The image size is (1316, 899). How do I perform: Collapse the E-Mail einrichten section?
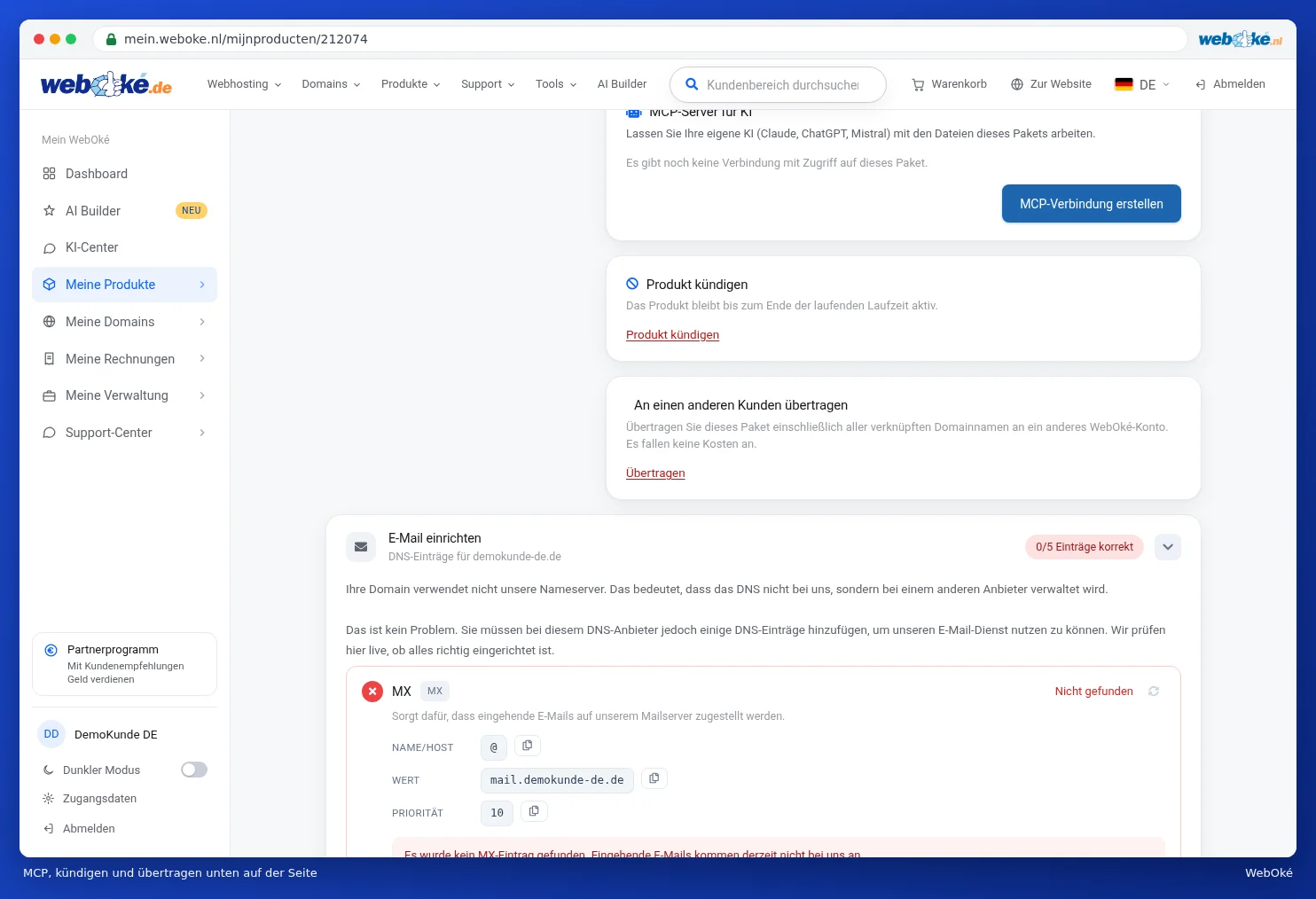tap(1168, 547)
